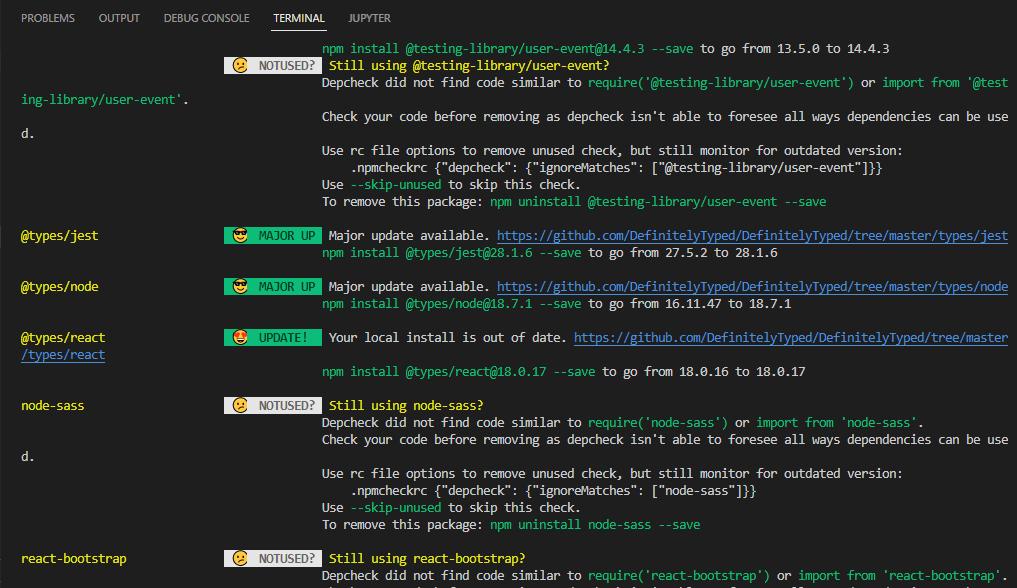Follow the GitHub link ending in types/node
Viewport: 1017px width, 588px height.
(752, 287)
